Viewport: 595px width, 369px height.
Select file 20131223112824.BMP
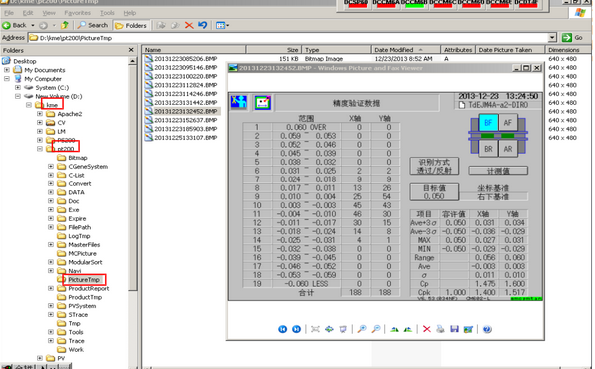click(x=186, y=85)
